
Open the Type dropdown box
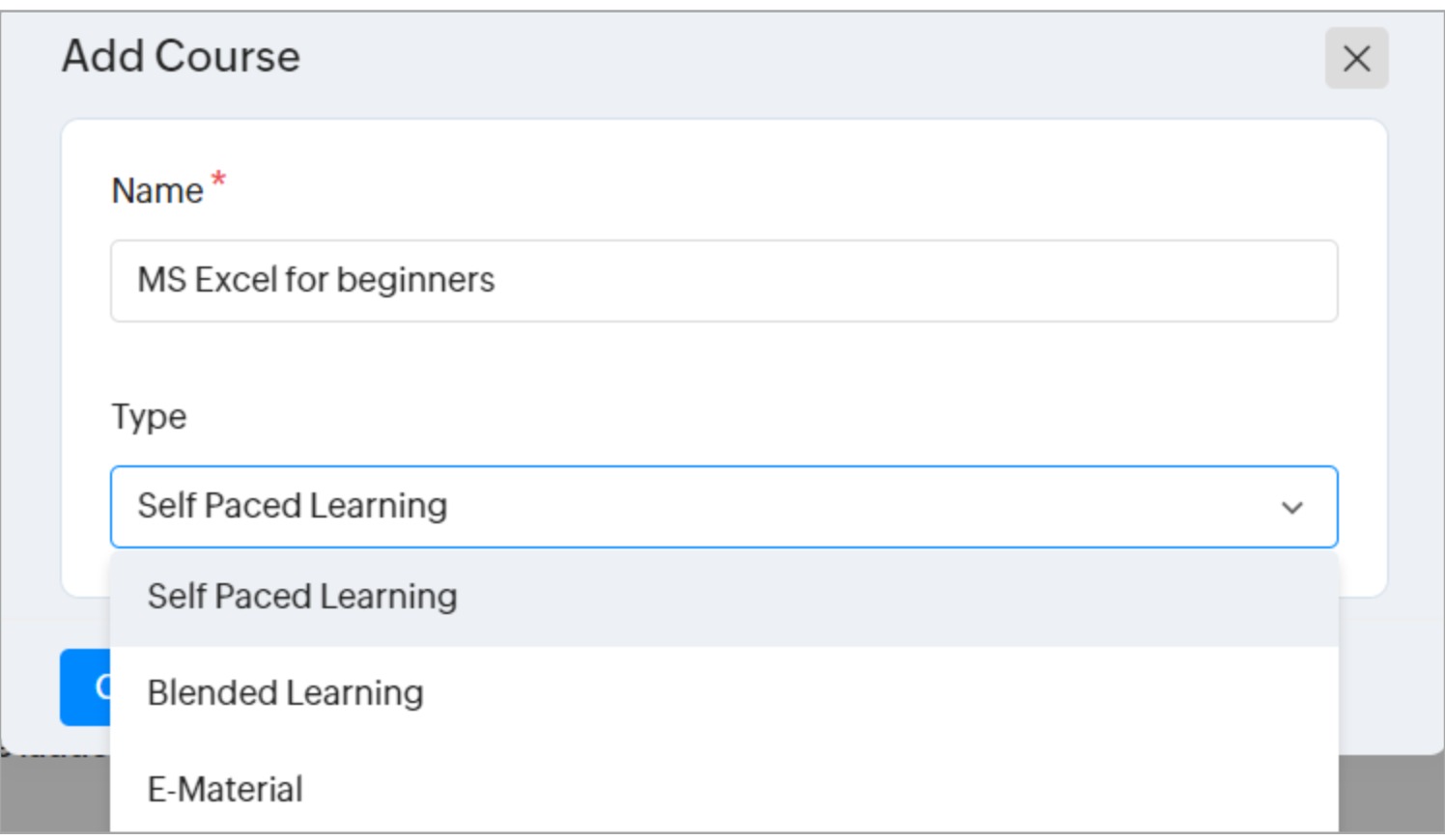coord(722,507)
